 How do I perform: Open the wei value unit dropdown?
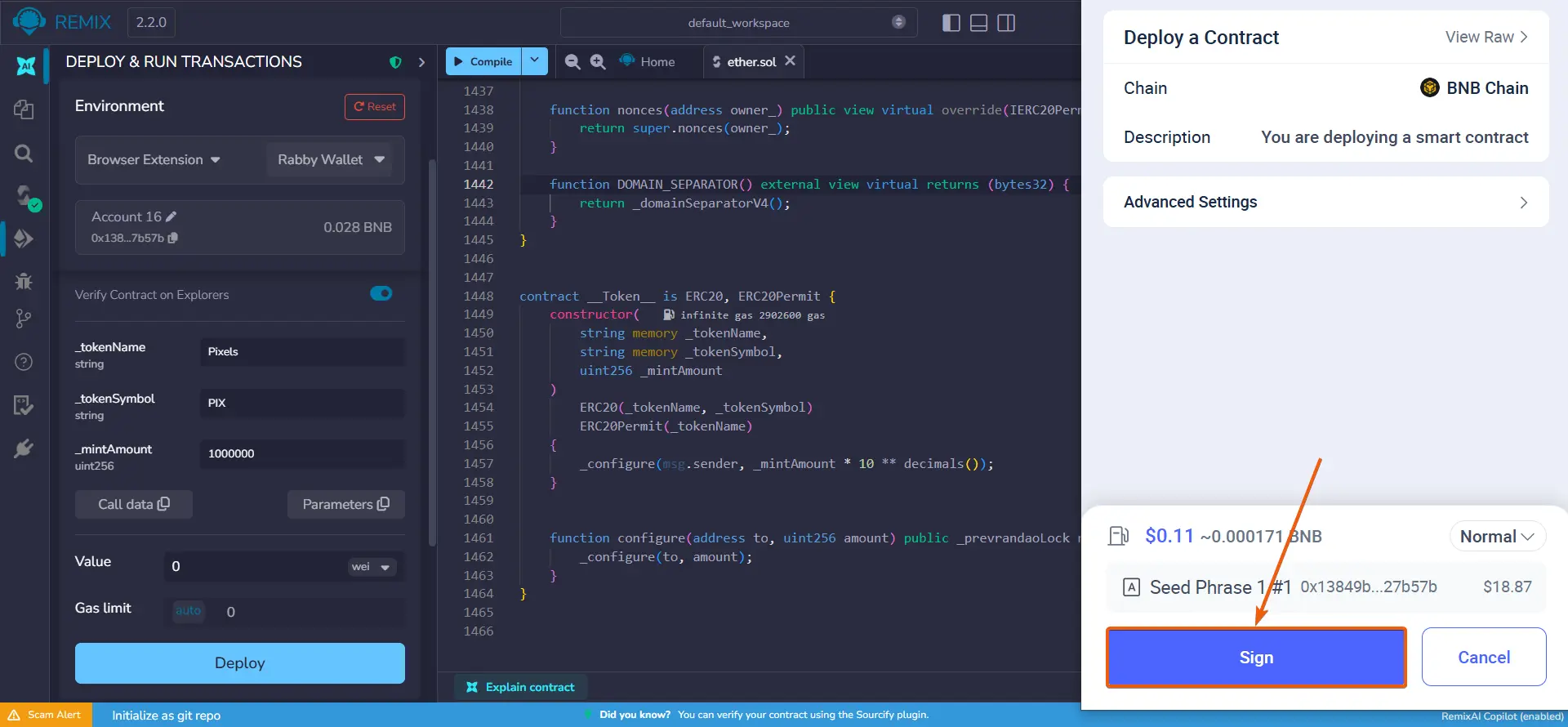pyautogui.click(x=371, y=567)
